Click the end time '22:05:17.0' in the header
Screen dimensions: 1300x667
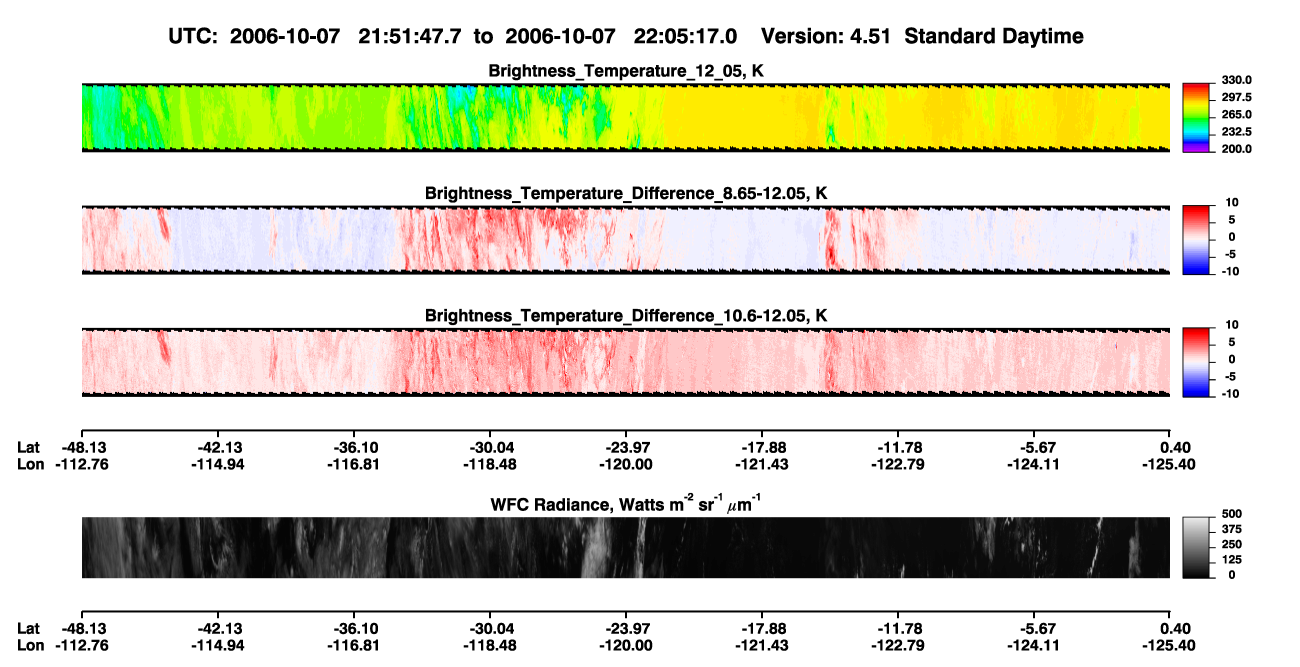[686, 36]
